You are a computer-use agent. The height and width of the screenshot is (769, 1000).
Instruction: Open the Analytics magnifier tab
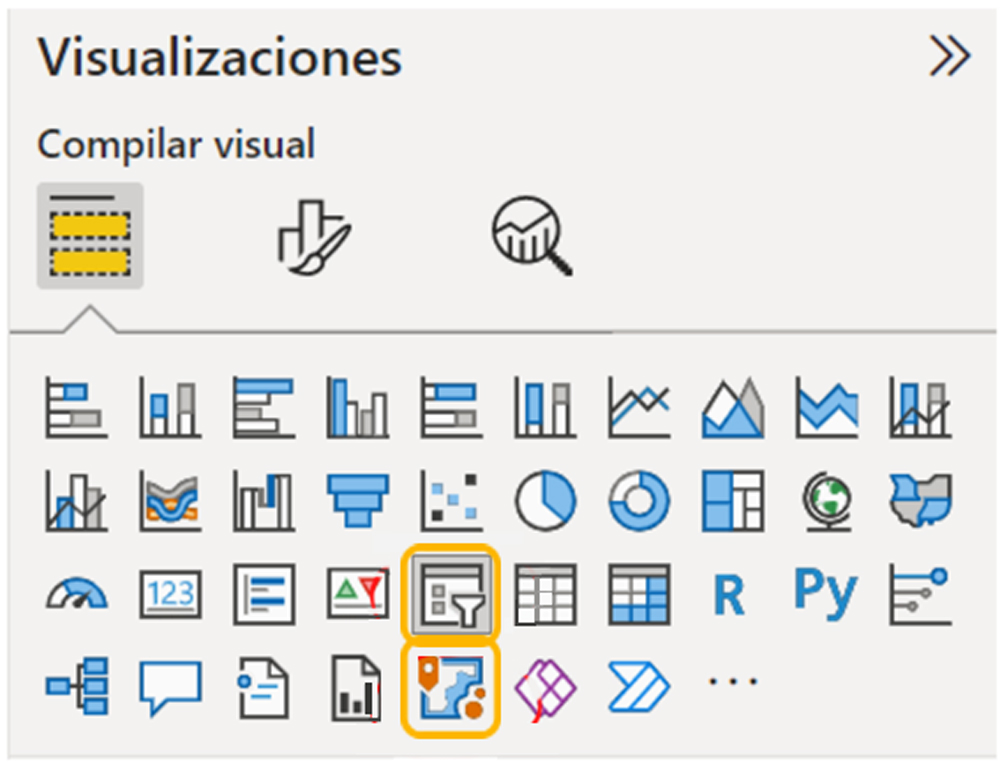pos(531,236)
